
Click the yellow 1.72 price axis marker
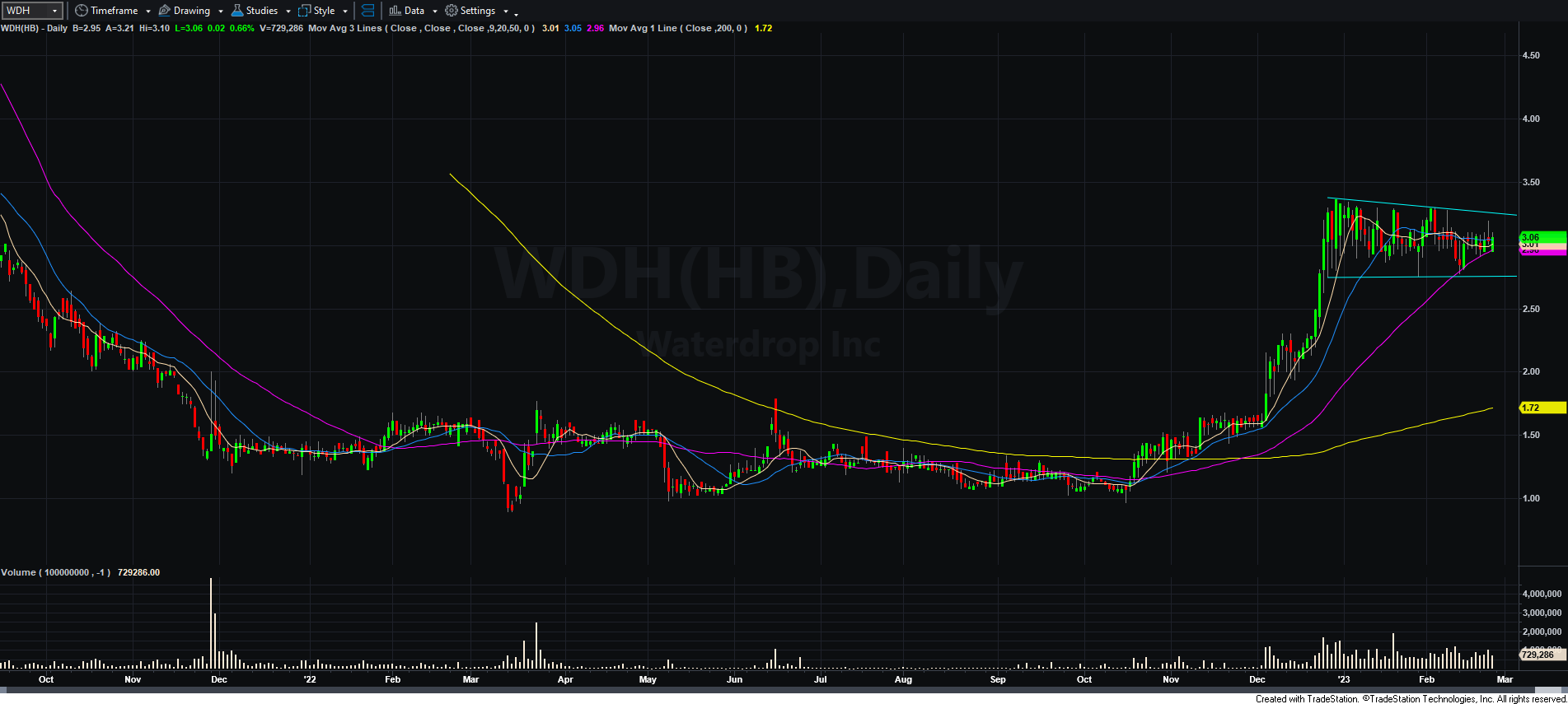pyautogui.click(x=1541, y=408)
